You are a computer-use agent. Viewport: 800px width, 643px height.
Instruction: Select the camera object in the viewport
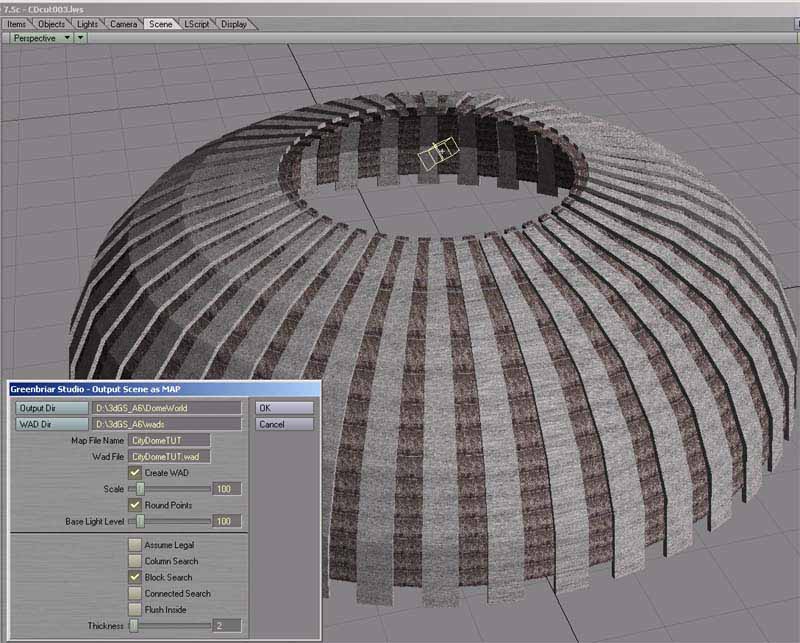point(436,153)
